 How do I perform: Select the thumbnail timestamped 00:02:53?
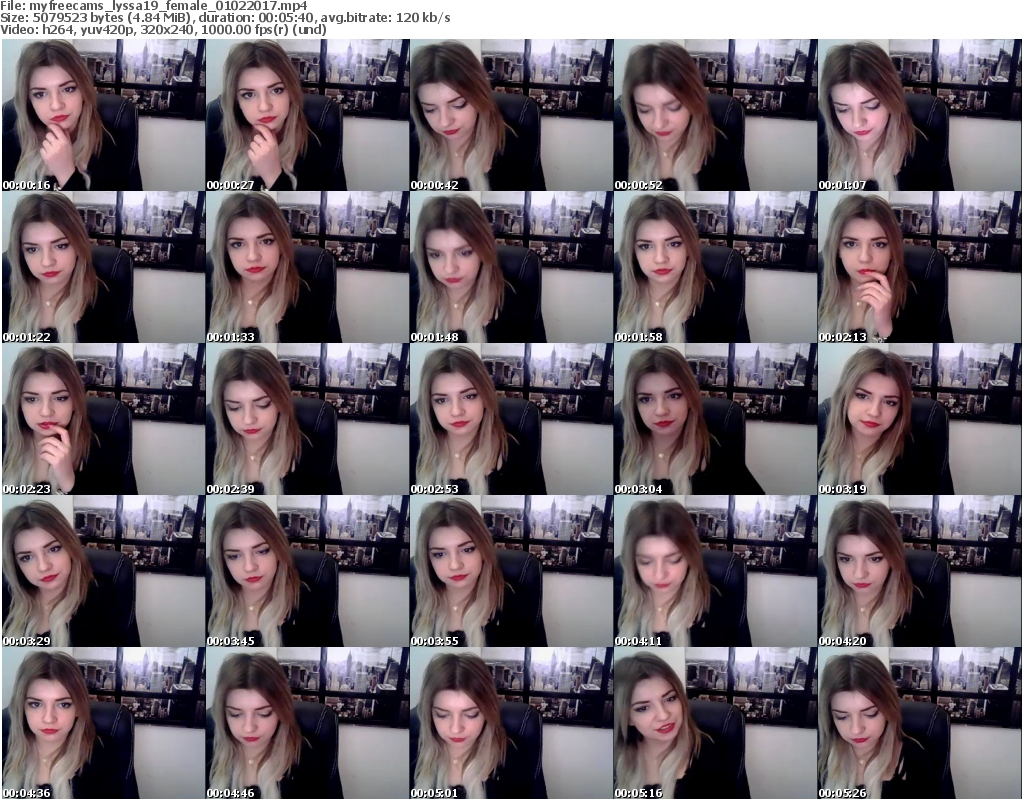(x=511, y=419)
